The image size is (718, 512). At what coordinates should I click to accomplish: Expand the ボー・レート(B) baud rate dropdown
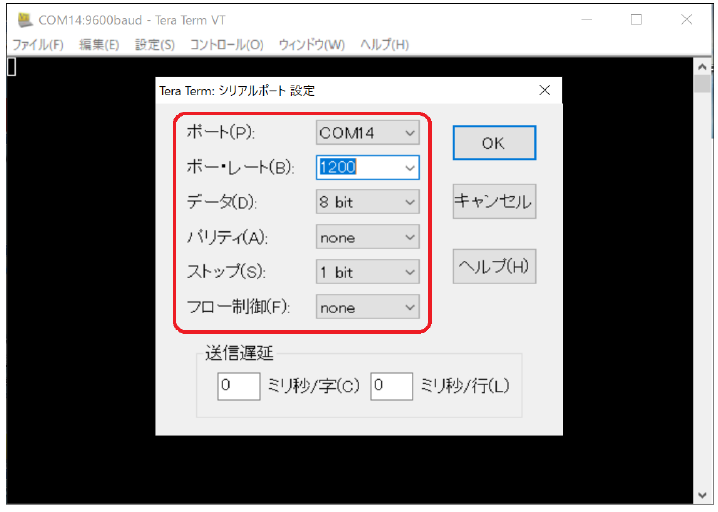(x=367, y=167)
